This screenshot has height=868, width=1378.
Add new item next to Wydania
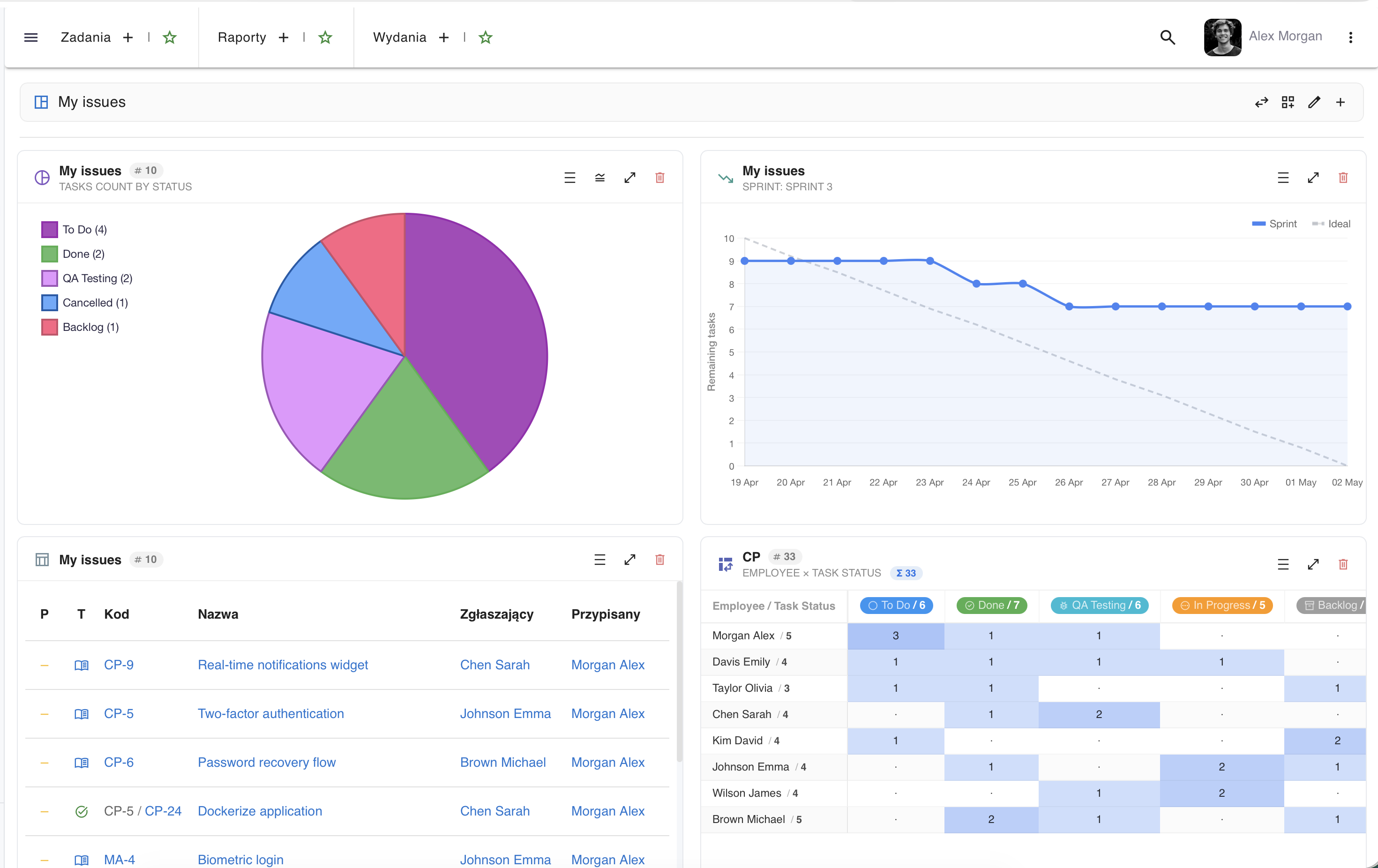coord(443,38)
